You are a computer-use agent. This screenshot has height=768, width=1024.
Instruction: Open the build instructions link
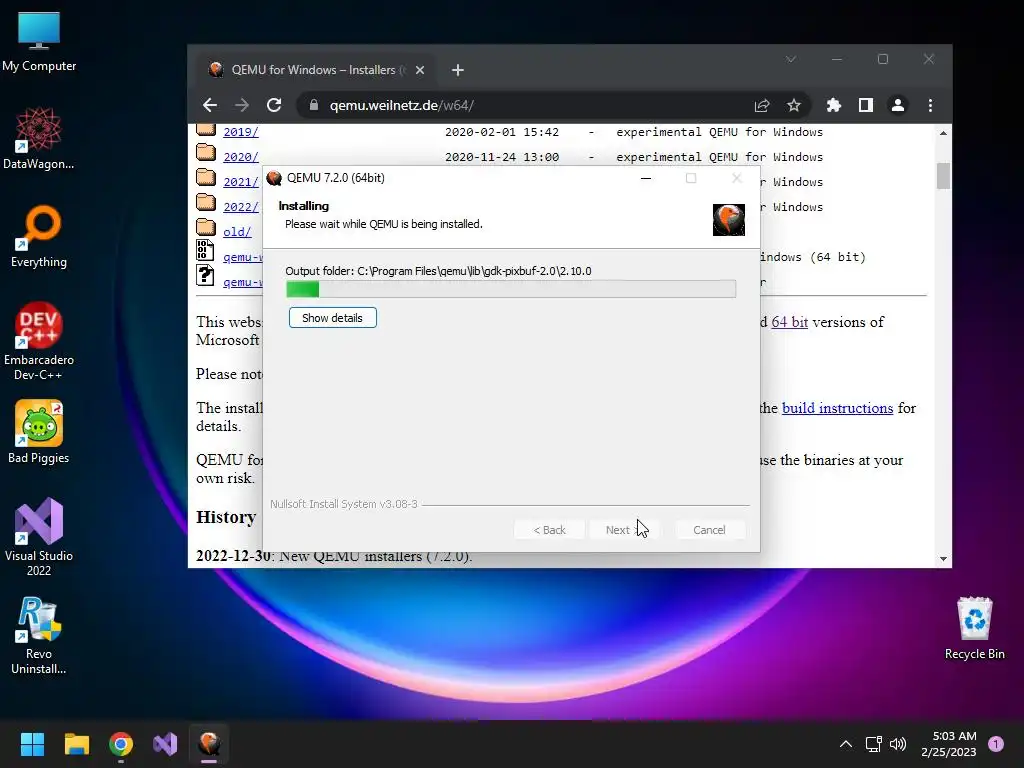point(837,408)
